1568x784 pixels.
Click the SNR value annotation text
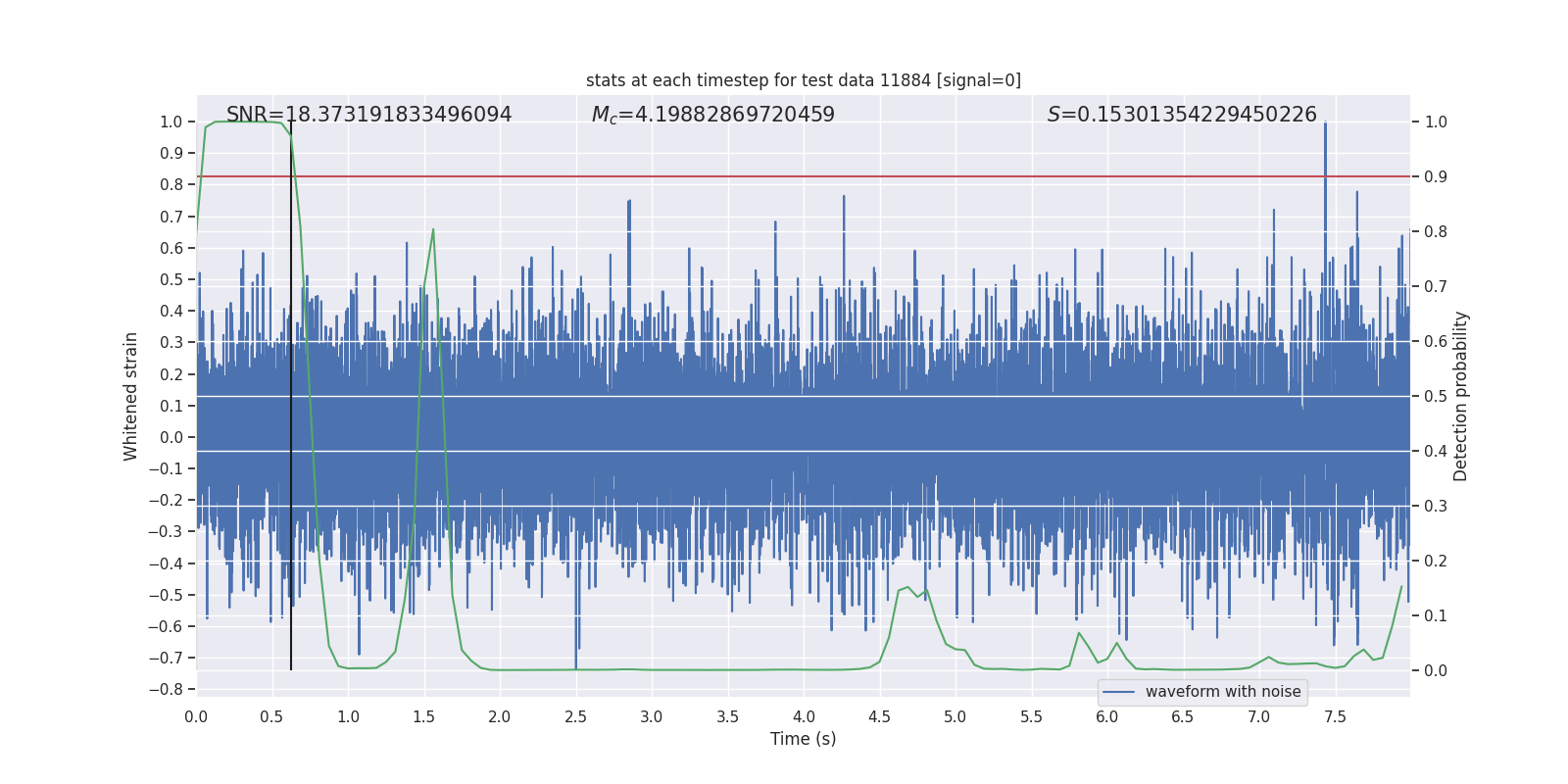pyautogui.click(x=368, y=115)
